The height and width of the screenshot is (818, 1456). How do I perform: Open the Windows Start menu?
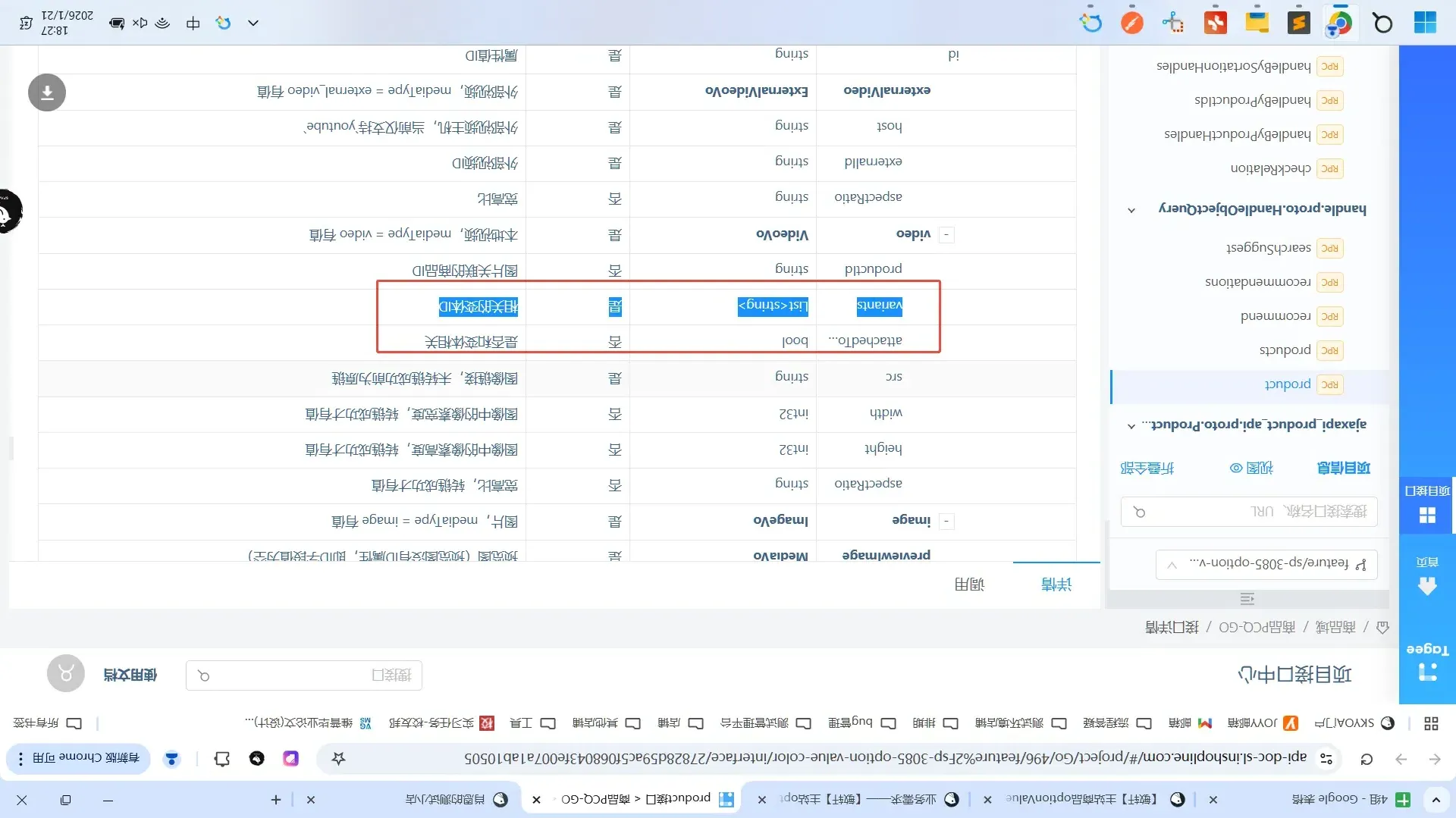(x=1425, y=23)
